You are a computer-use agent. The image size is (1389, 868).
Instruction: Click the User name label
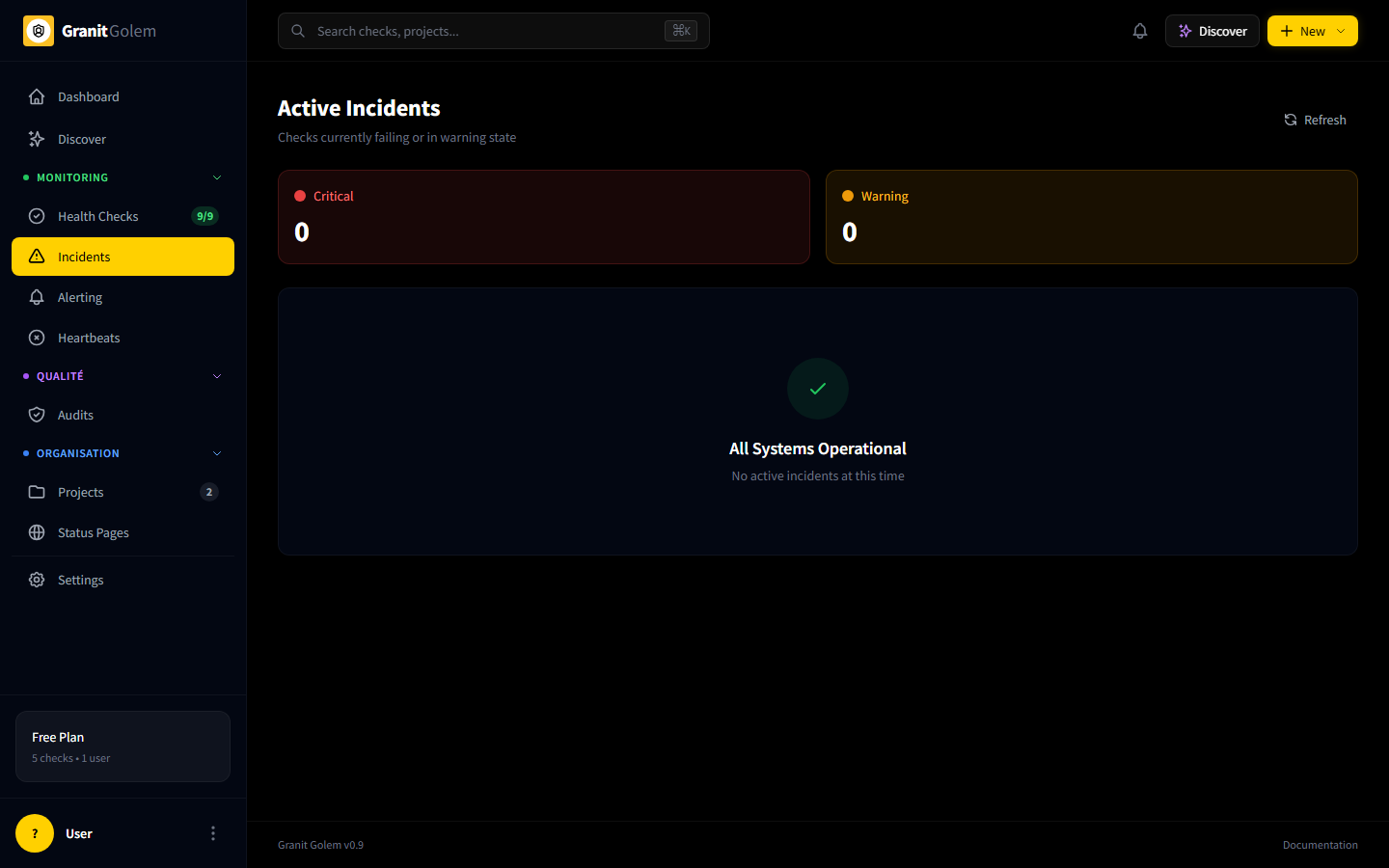(x=79, y=833)
